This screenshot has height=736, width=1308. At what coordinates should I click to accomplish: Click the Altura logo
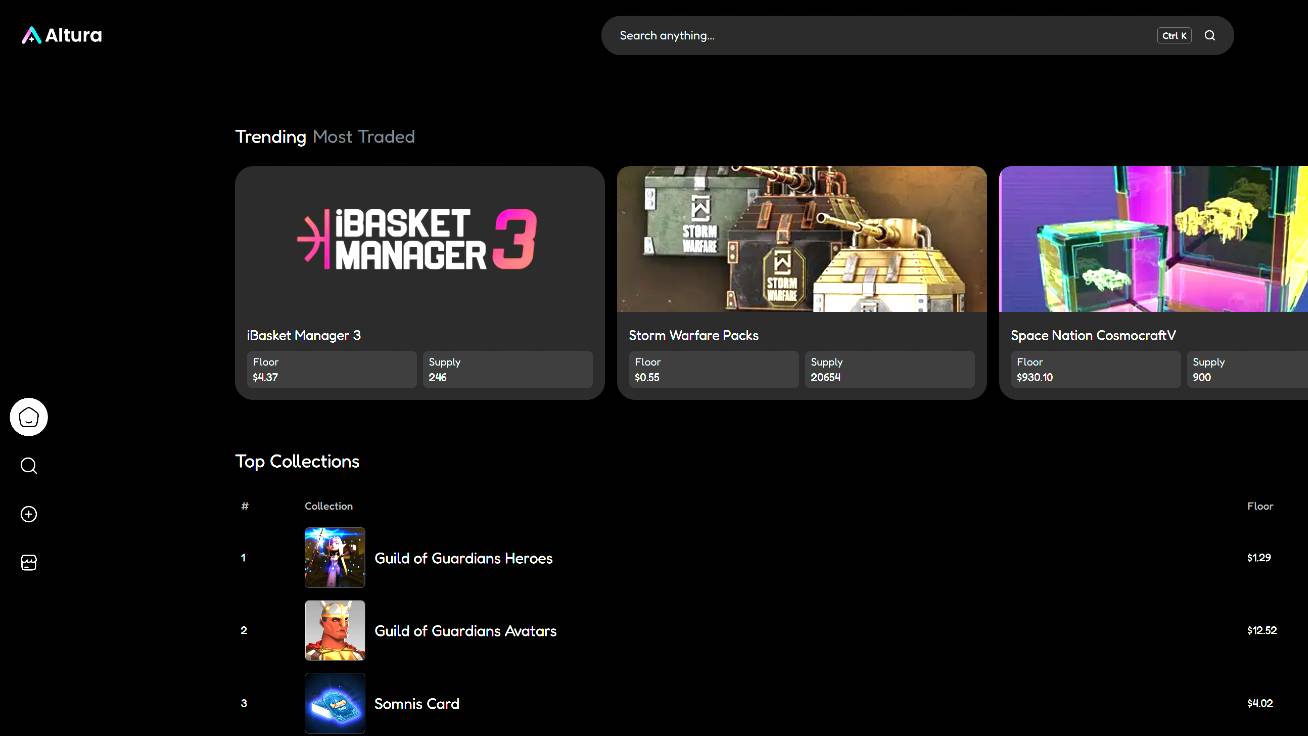(62, 36)
